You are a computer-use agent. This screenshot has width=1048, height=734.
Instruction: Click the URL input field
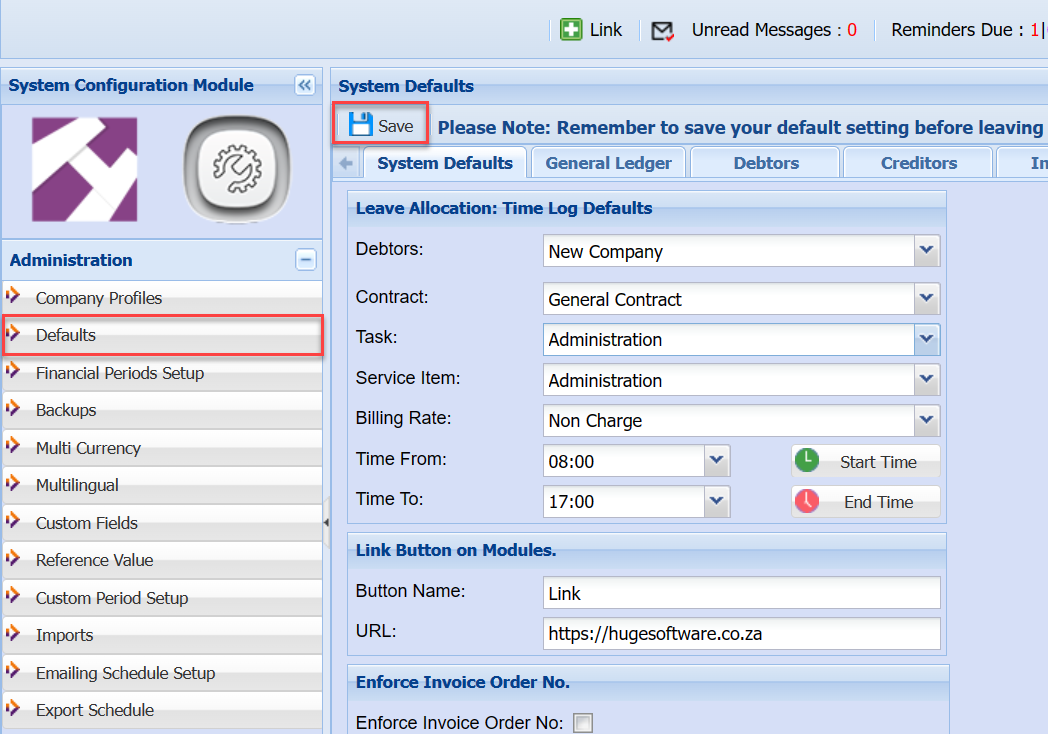point(741,633)
